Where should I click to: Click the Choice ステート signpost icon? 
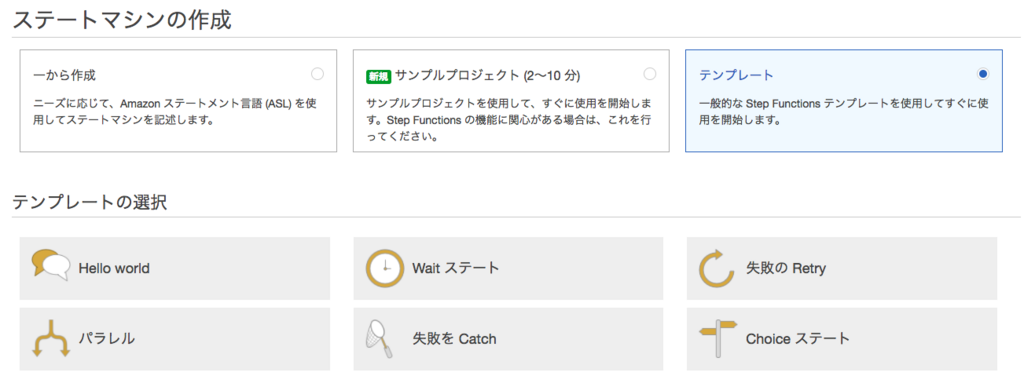[718, 339]
